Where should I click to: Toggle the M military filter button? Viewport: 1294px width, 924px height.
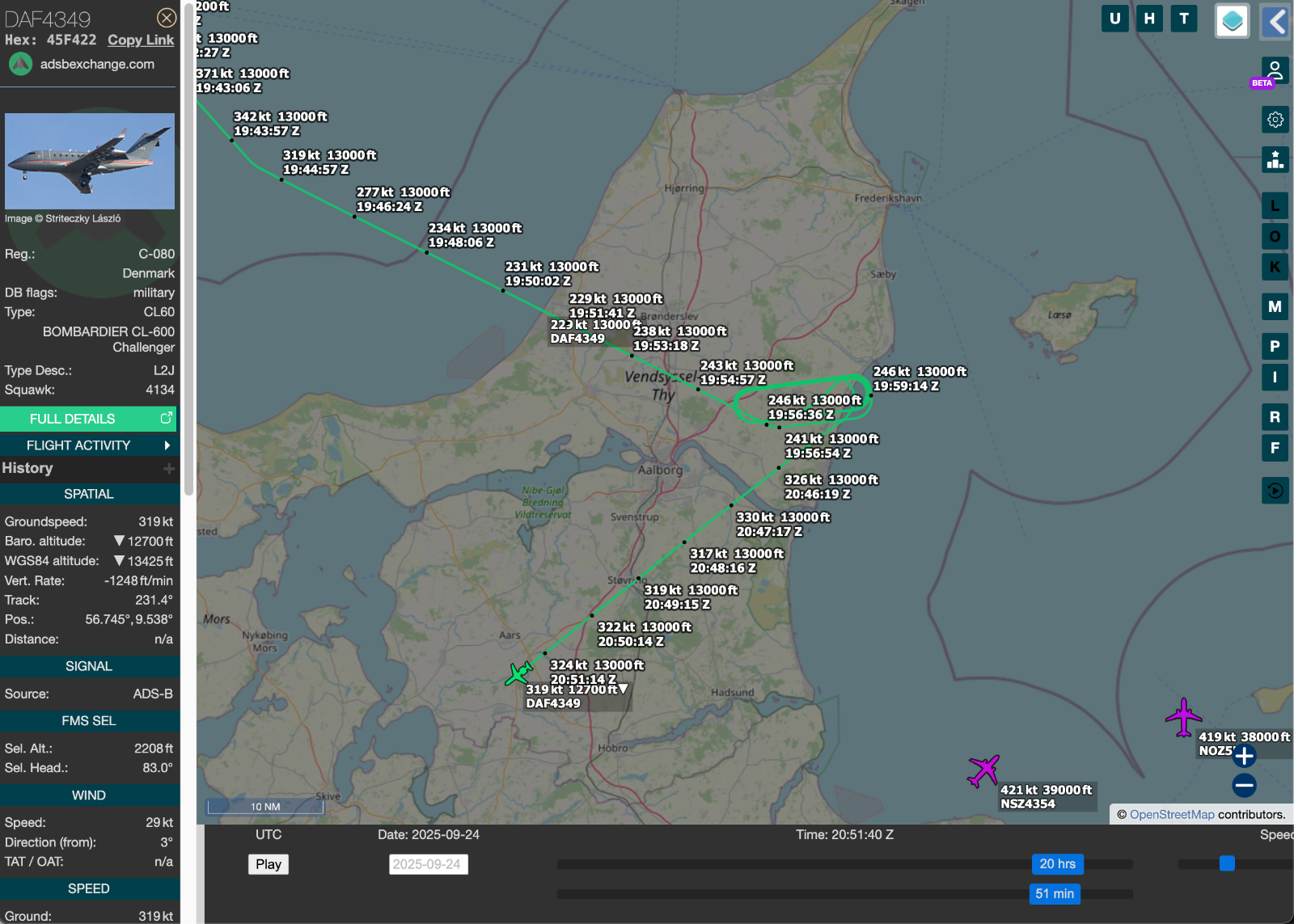click(1275, 306)
